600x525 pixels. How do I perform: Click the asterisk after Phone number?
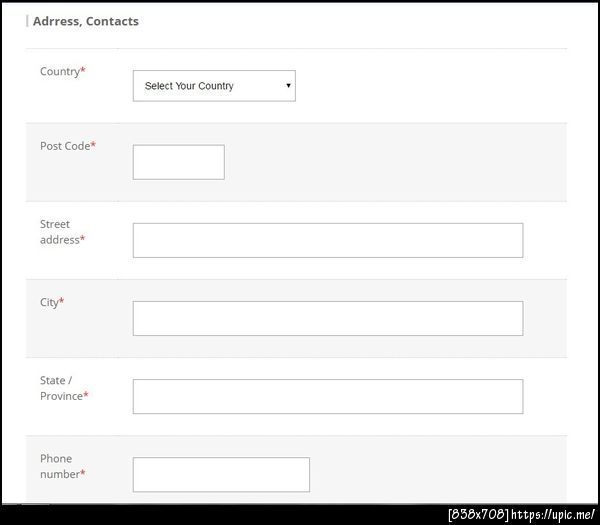83,473
